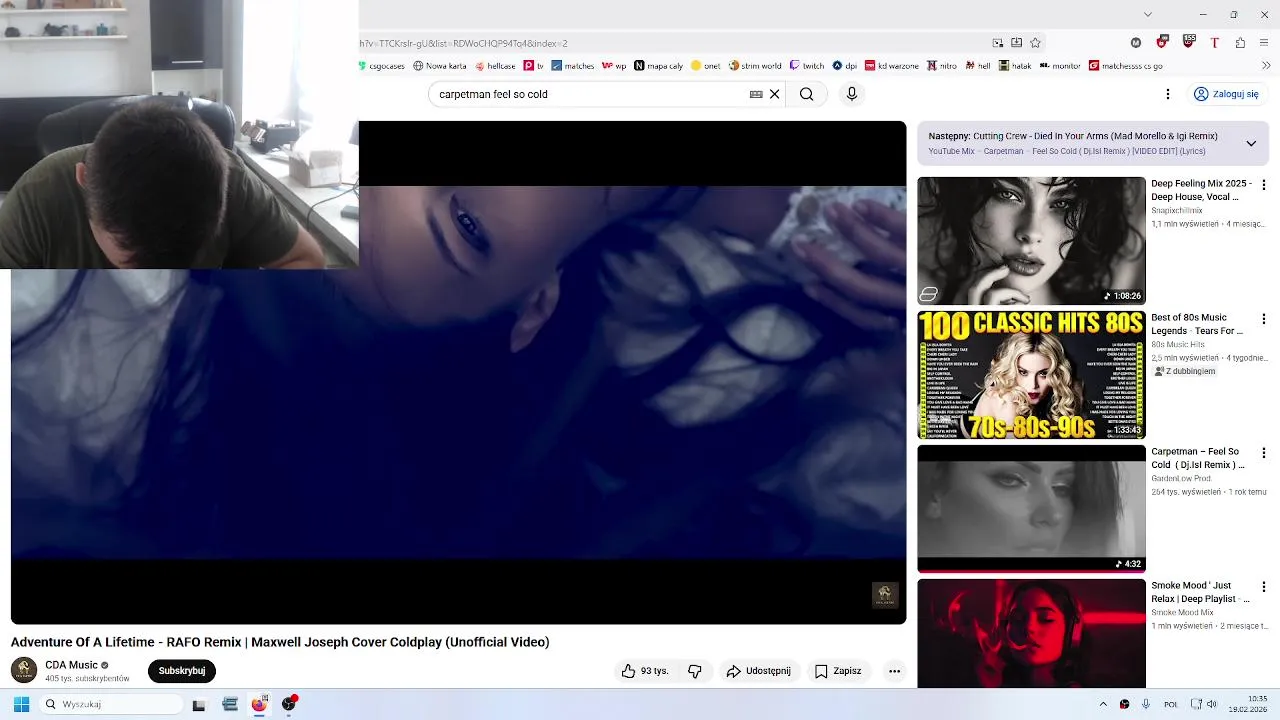
Task: Open the Smoke Mood red thumbnail
Action: click(x=1031, y=634)
